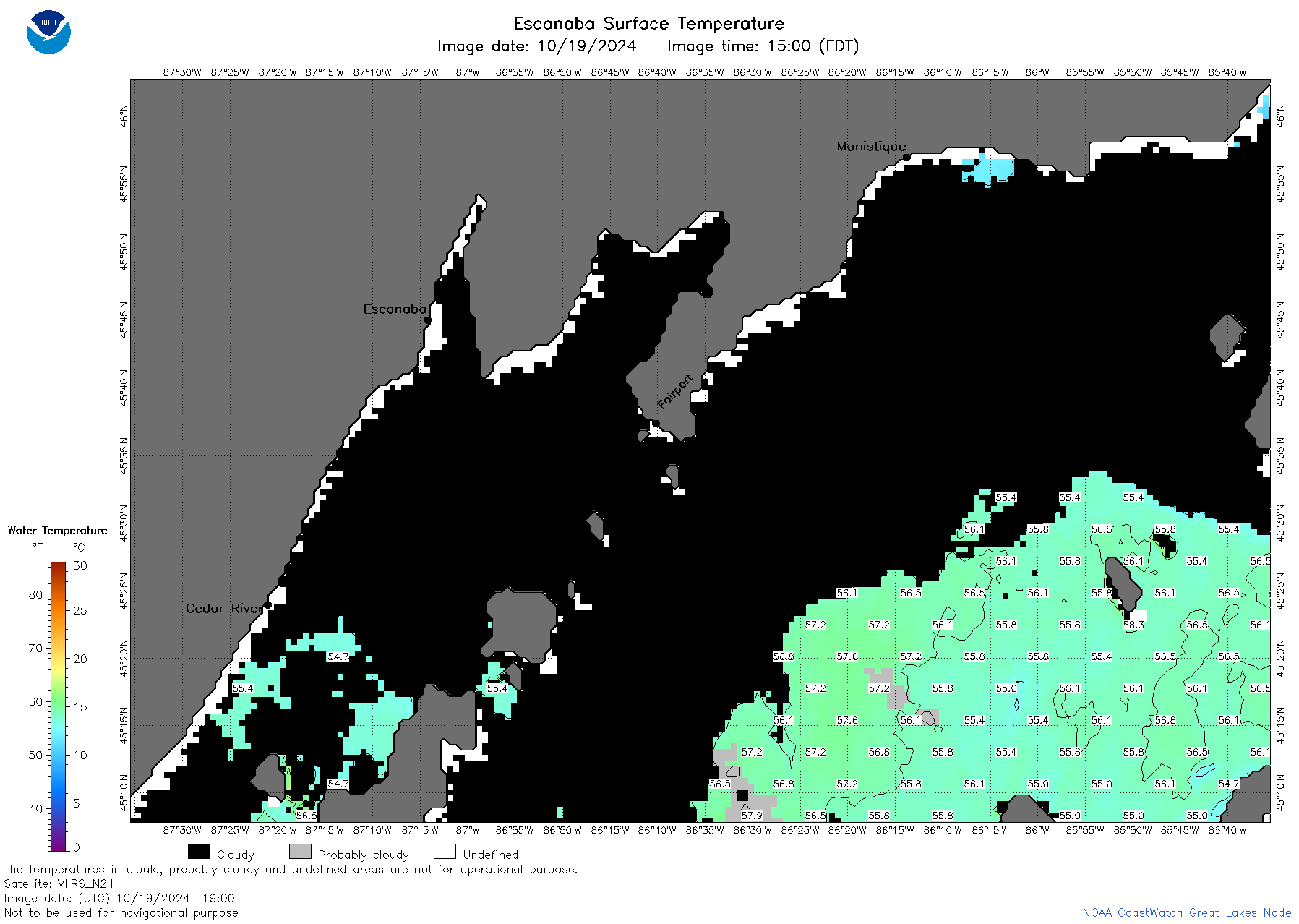Click the 'Cloudy' legend label text

pyautogui.click(x=235, y=855)
